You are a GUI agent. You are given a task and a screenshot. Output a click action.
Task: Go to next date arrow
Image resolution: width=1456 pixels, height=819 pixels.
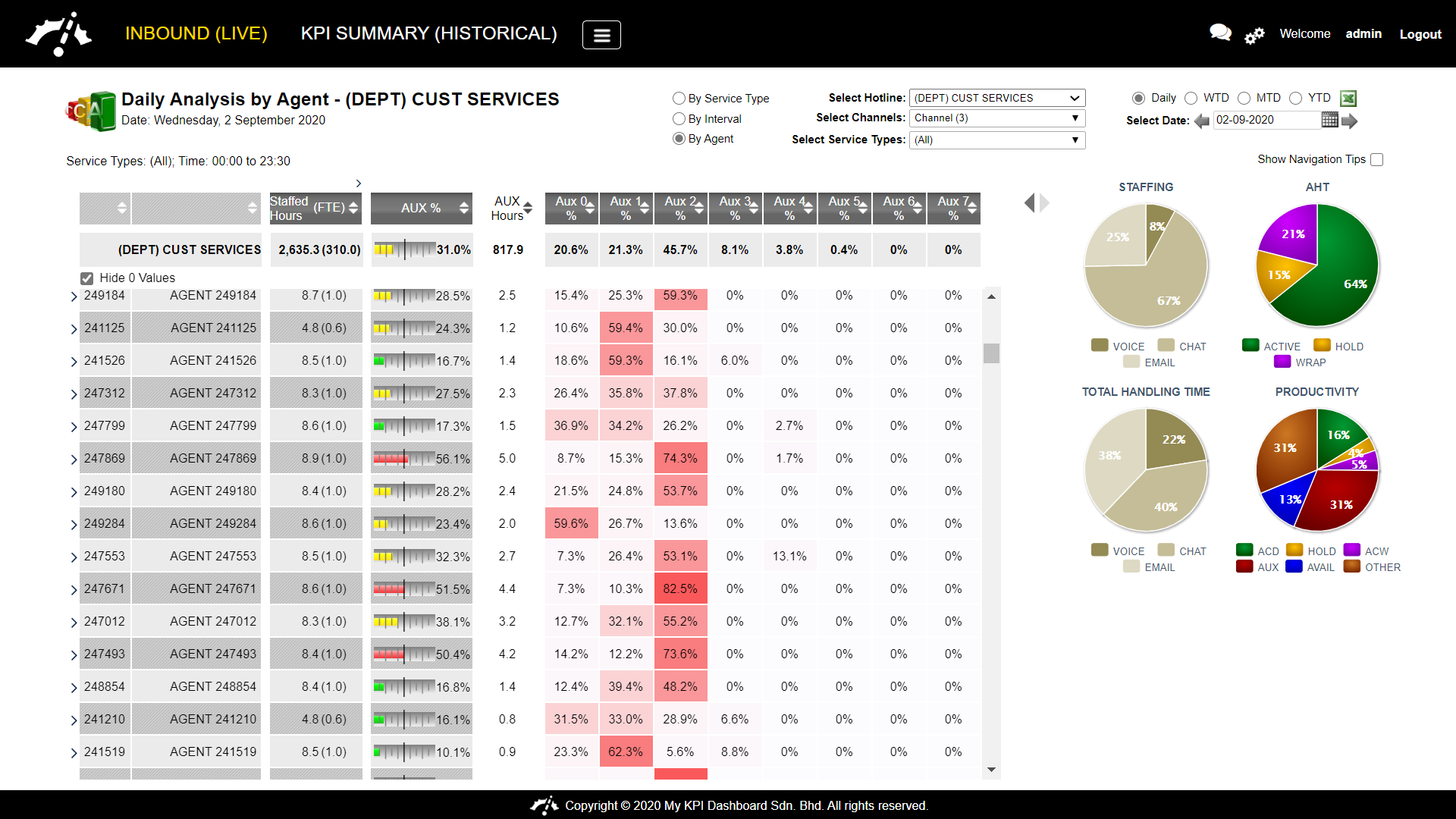(x=1349, y=121)
